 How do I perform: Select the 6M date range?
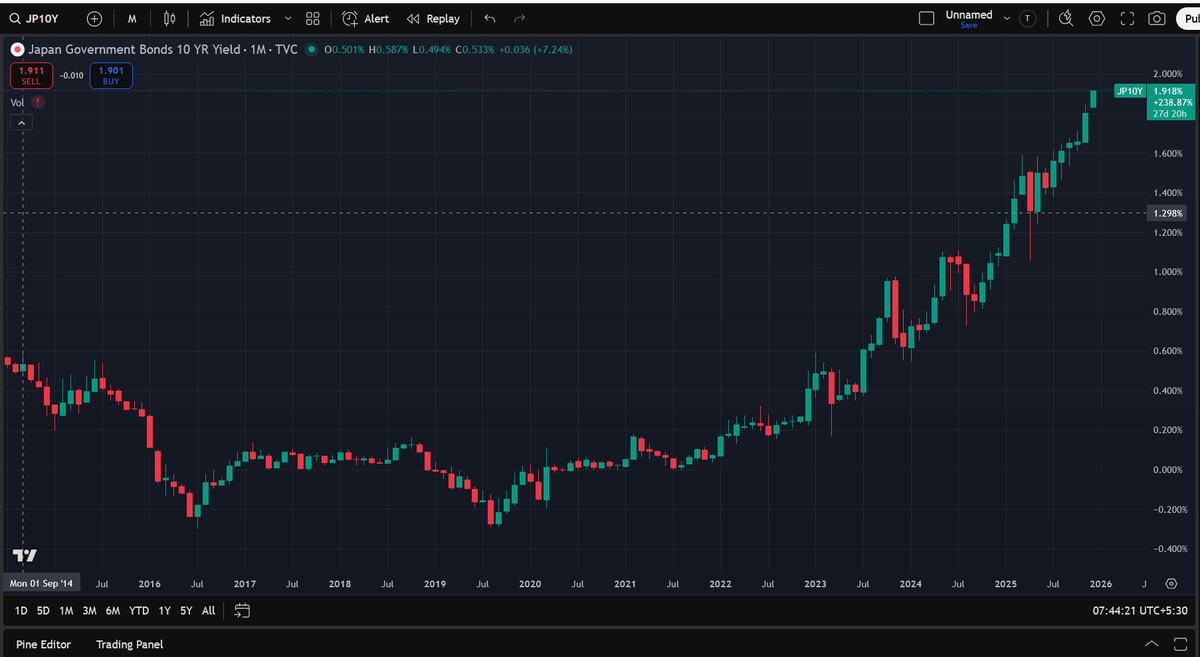(113, 610)
